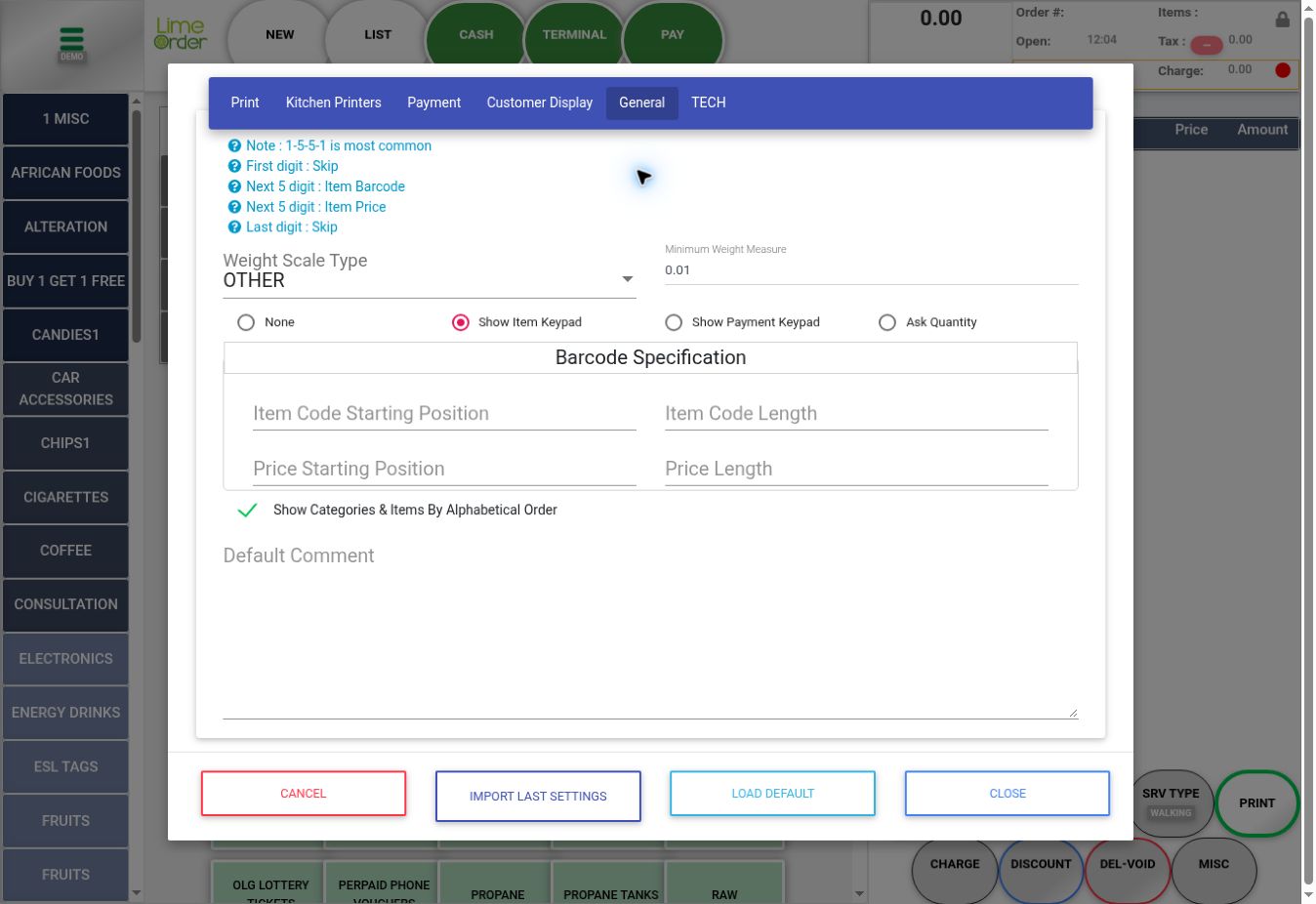Click the Default Comment text area

[650, 631]
